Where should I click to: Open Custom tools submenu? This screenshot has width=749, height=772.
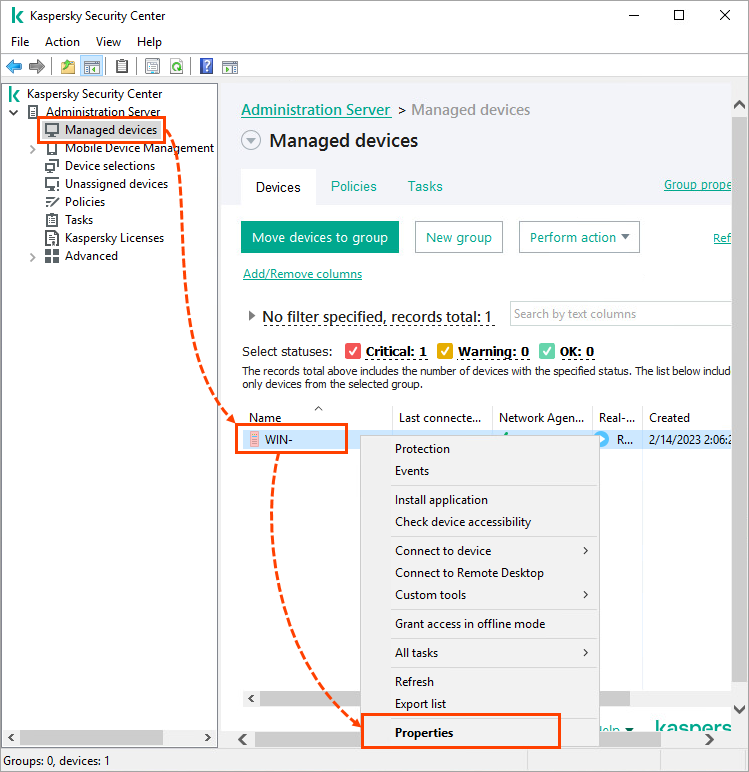click(494, 595)
